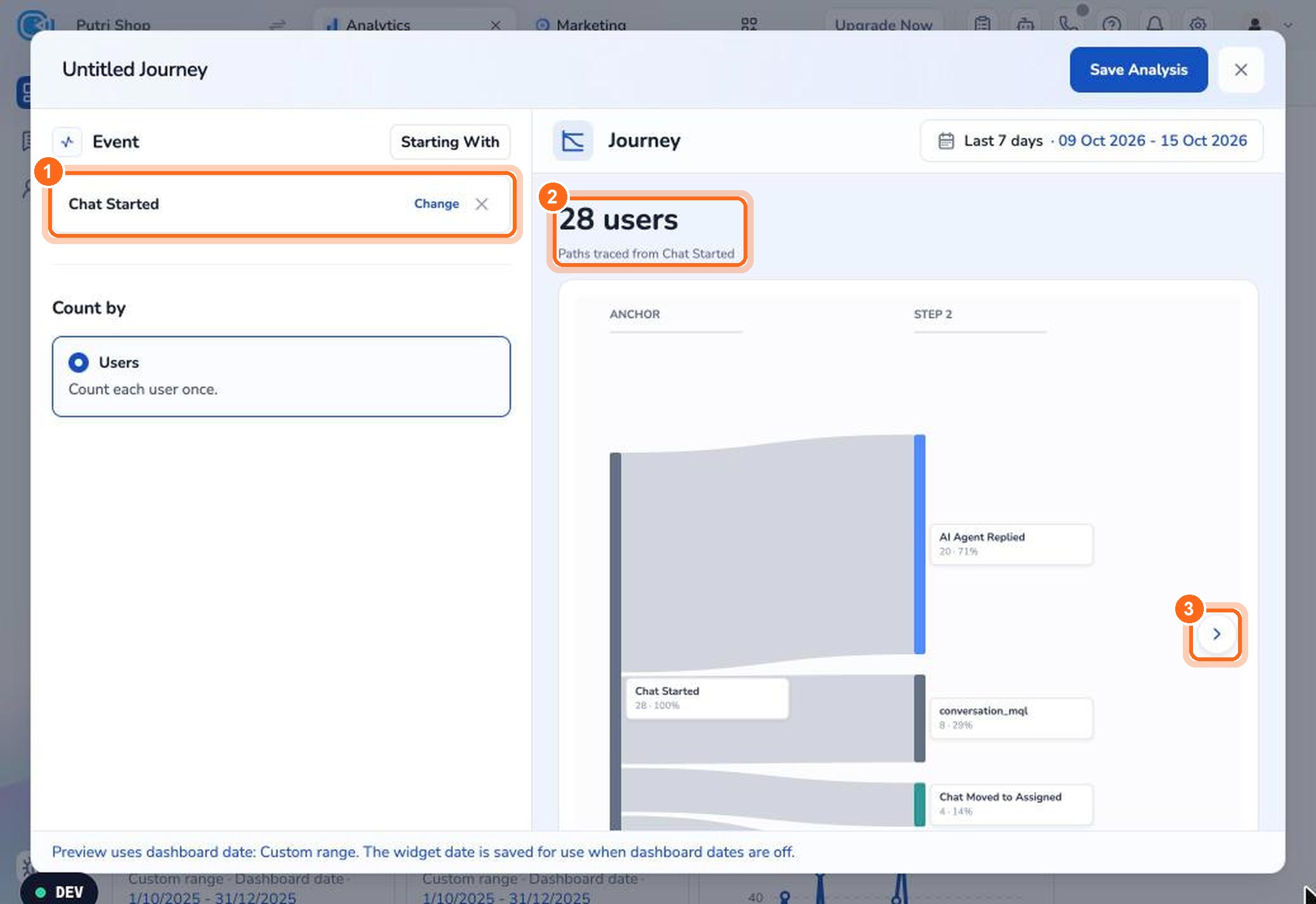Select the AI Agent Replied node label

coord(1011,544)
